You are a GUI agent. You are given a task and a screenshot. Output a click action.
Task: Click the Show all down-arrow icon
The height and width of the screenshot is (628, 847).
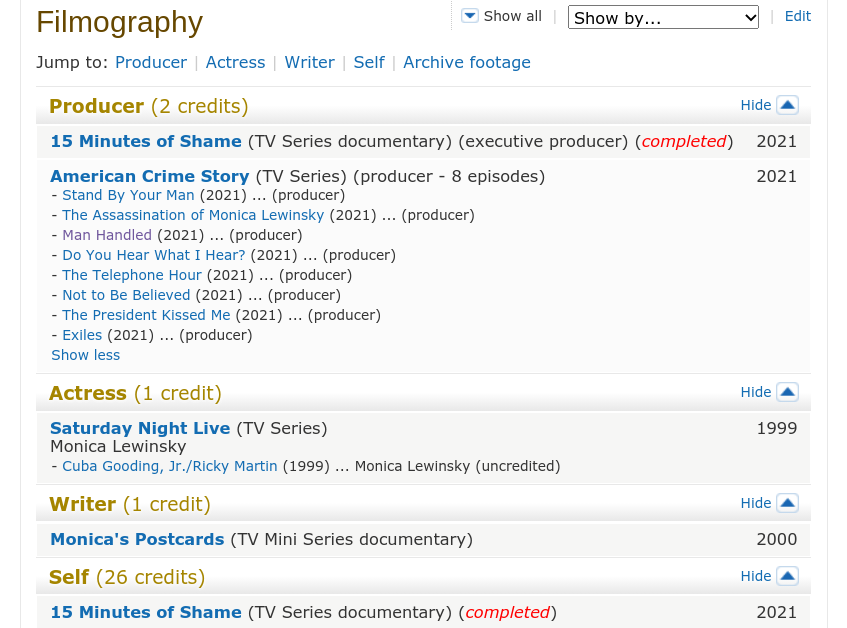point(470,16)
